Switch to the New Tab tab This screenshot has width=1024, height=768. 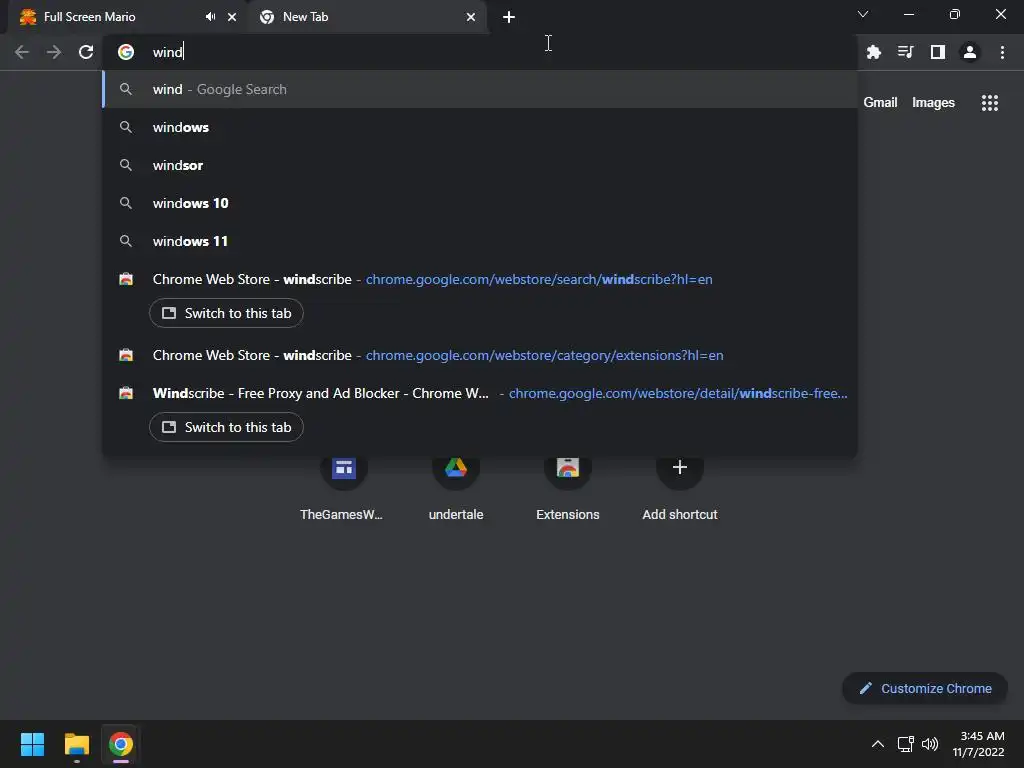pyautogui.click(x=366, y=17)
